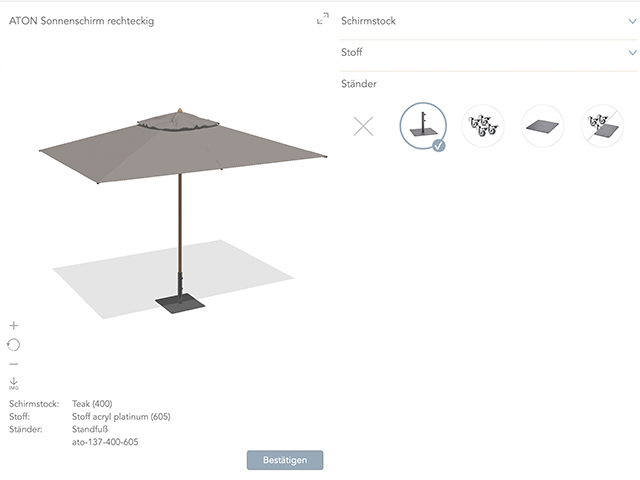Zoom in with the plus icon
Viewport: 640px width, 480px height.
[x=14, y=326]
